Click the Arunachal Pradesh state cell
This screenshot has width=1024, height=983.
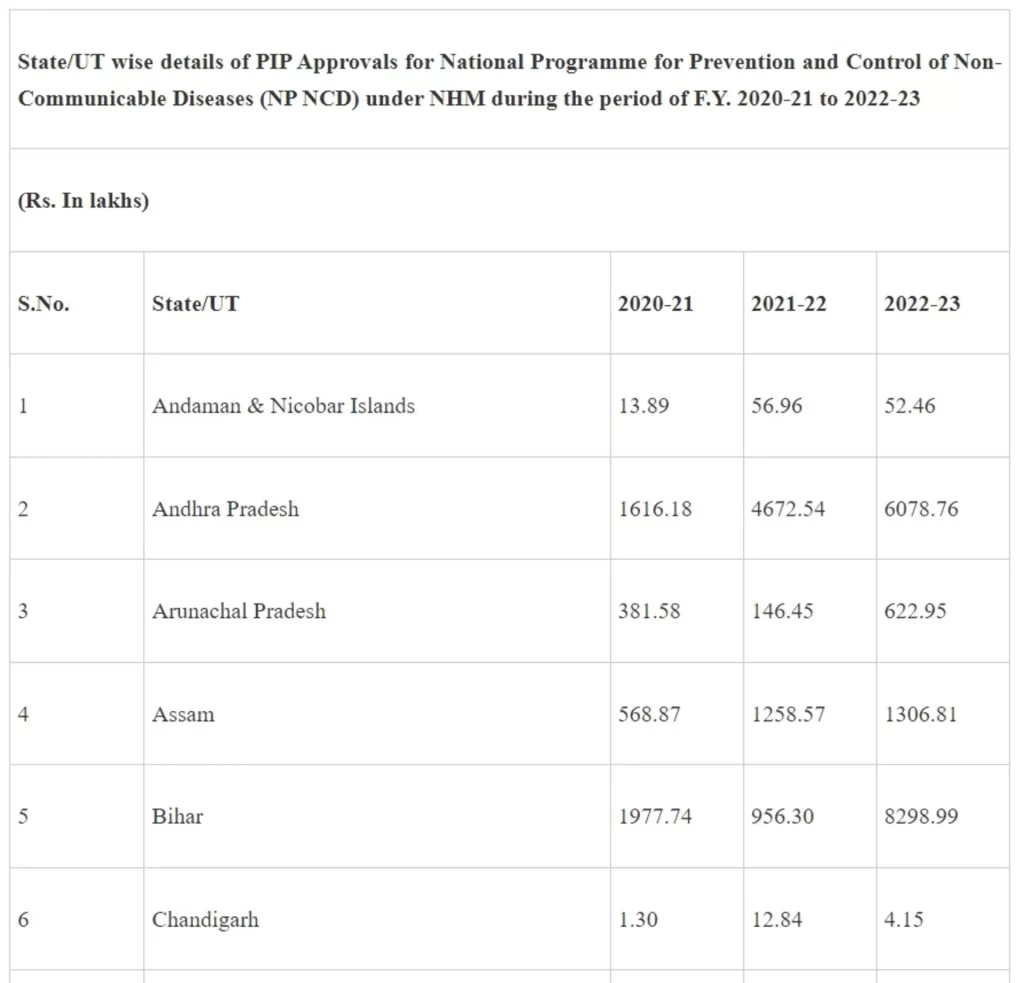click(239, 611)
